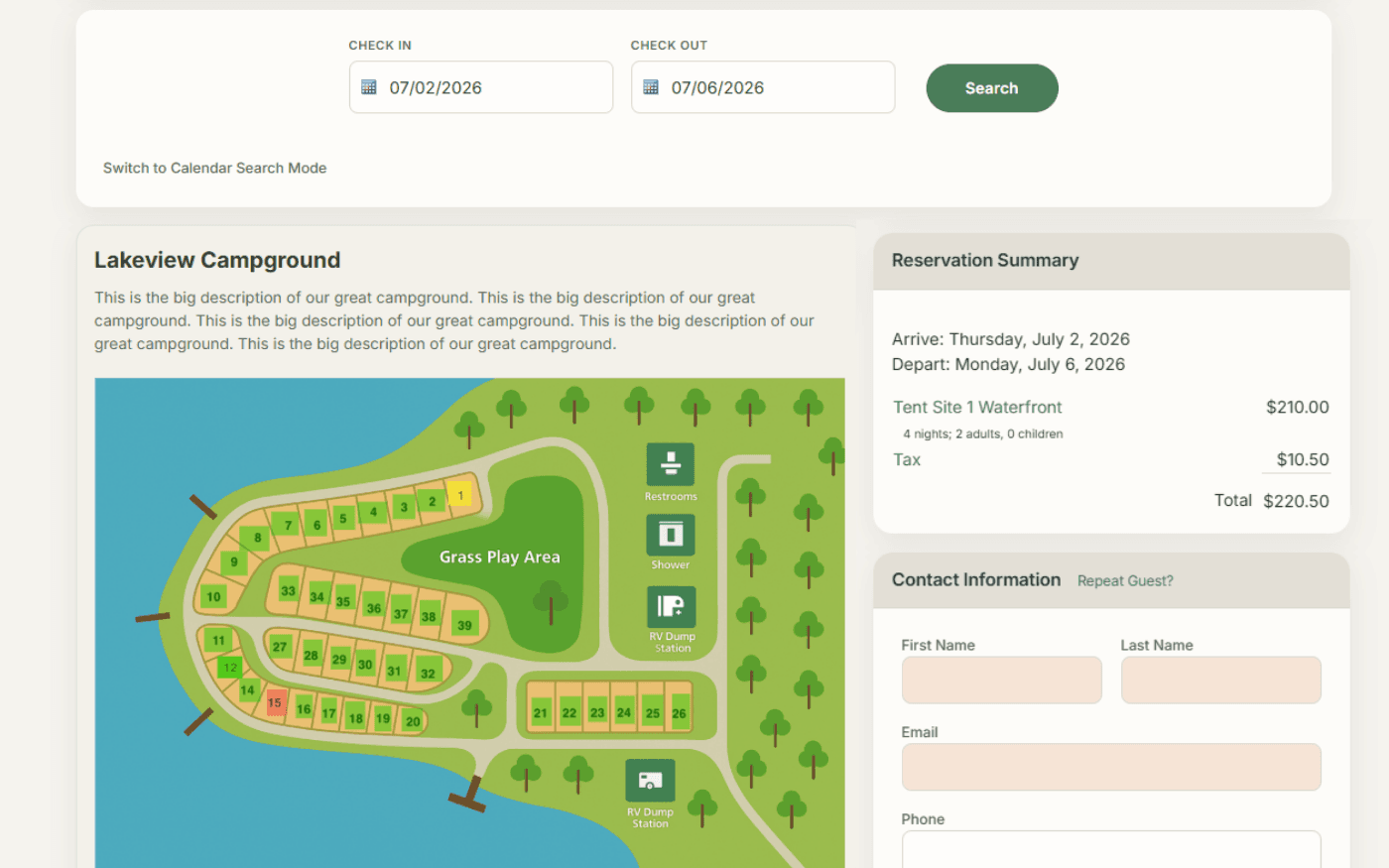Click the green Search button

992,88
